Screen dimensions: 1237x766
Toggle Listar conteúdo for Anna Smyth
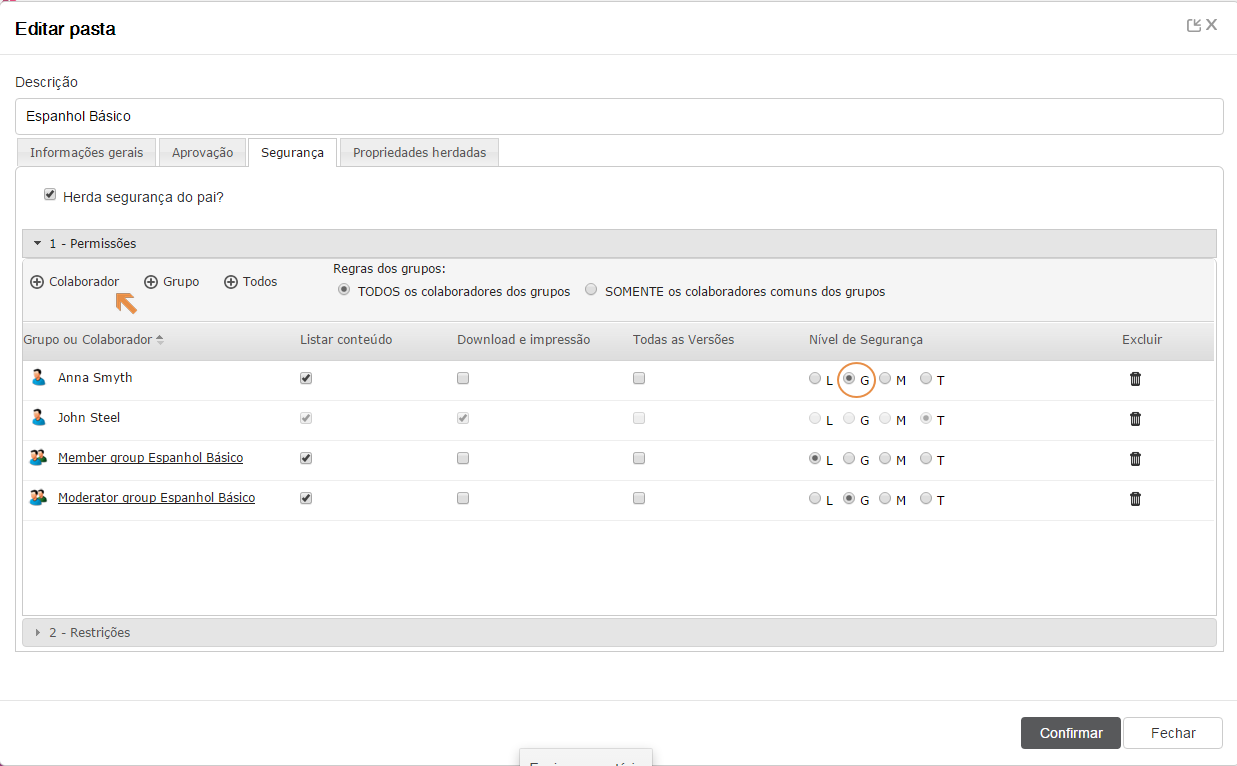[x=306, y=378]
